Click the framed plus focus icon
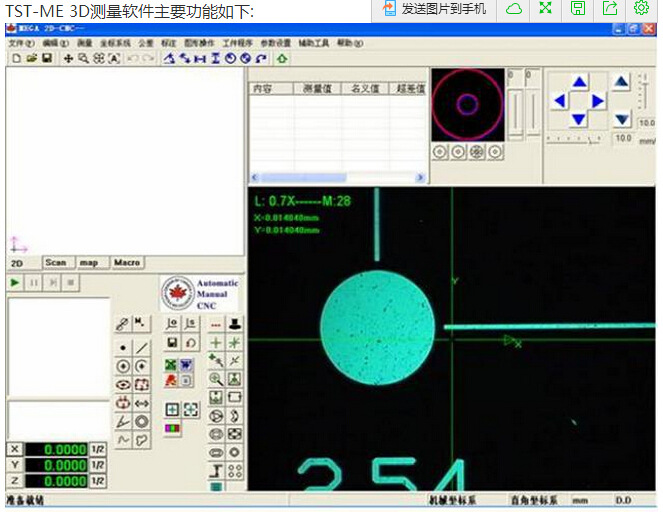Viewport: 663px width, 517px height. (x=172, y=409)
